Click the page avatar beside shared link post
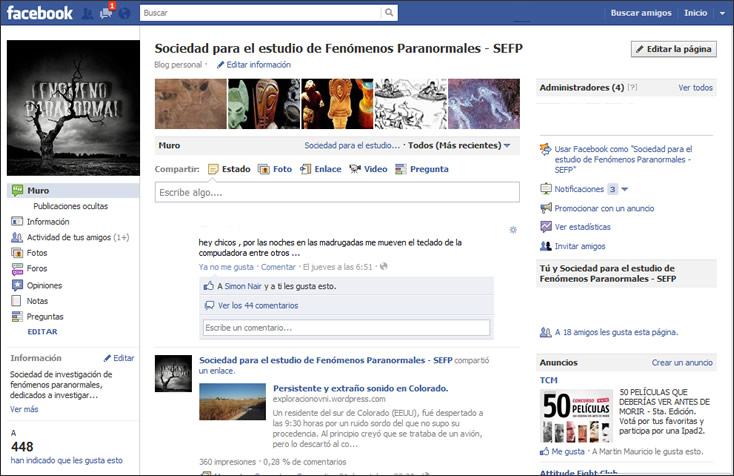Image resolution: width=734 pixels, height=476 pixels. click(x=173, y=373)
